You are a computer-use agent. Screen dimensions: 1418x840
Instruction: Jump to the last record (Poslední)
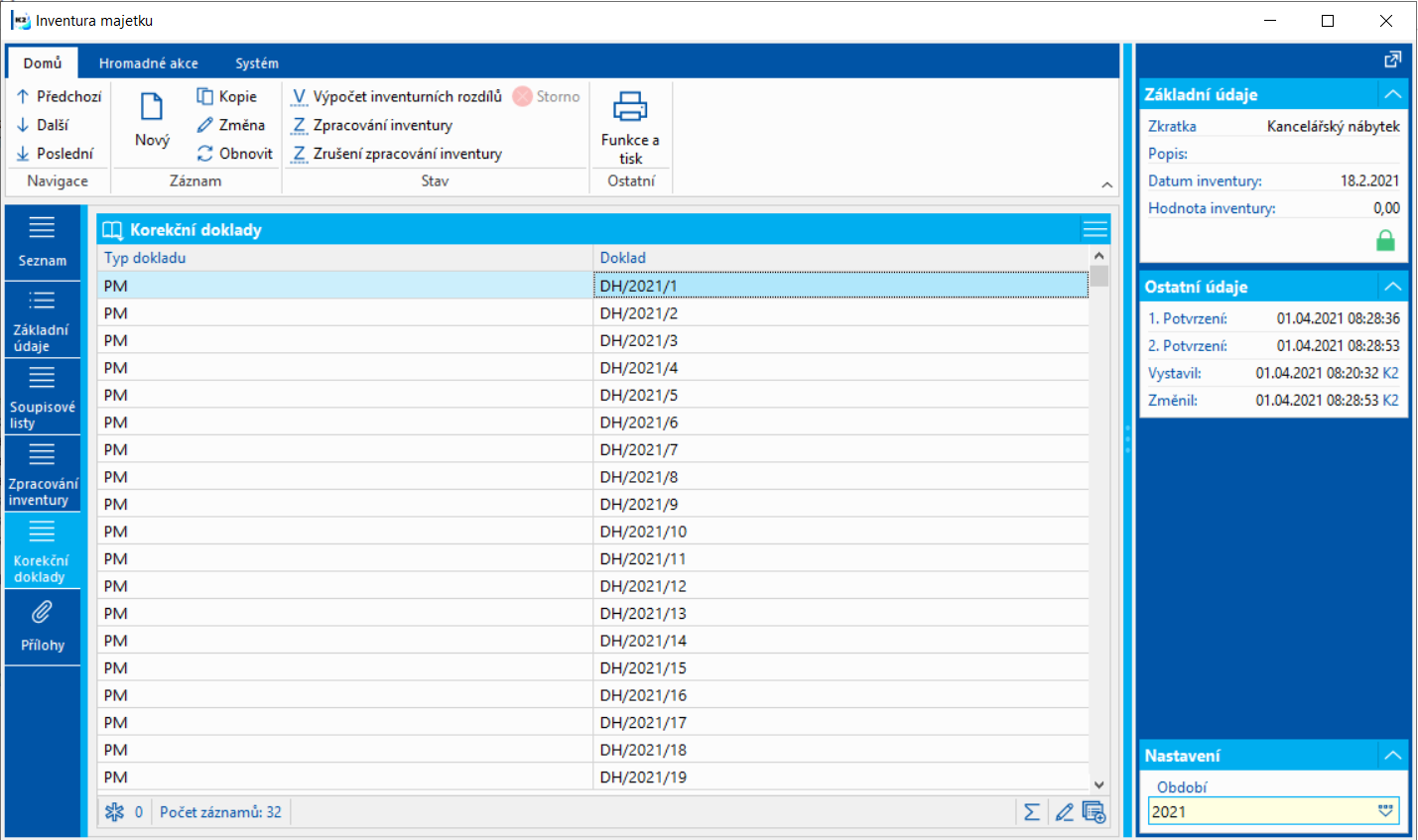pyautogui.click(x=56, y=154)
